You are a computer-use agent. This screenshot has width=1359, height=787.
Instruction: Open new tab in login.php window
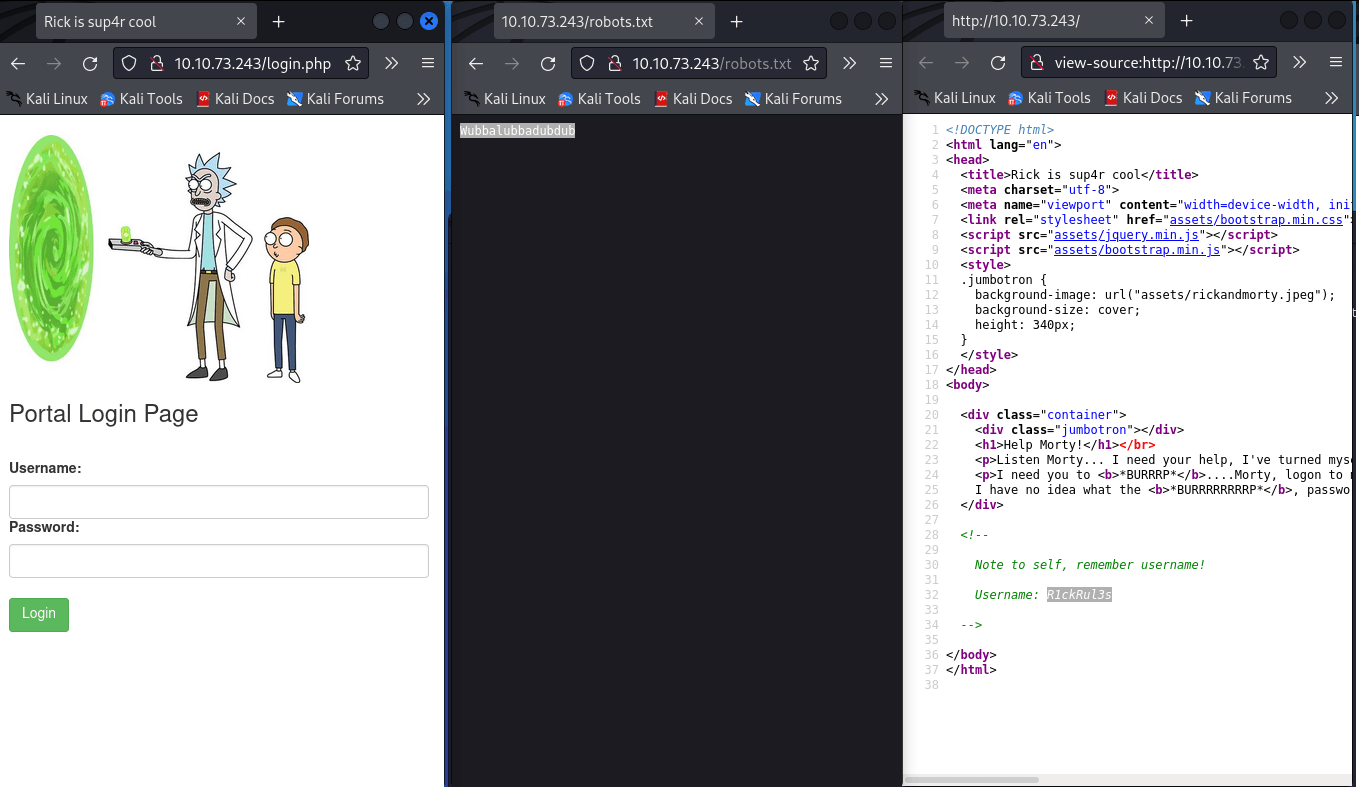pos(279,21)
